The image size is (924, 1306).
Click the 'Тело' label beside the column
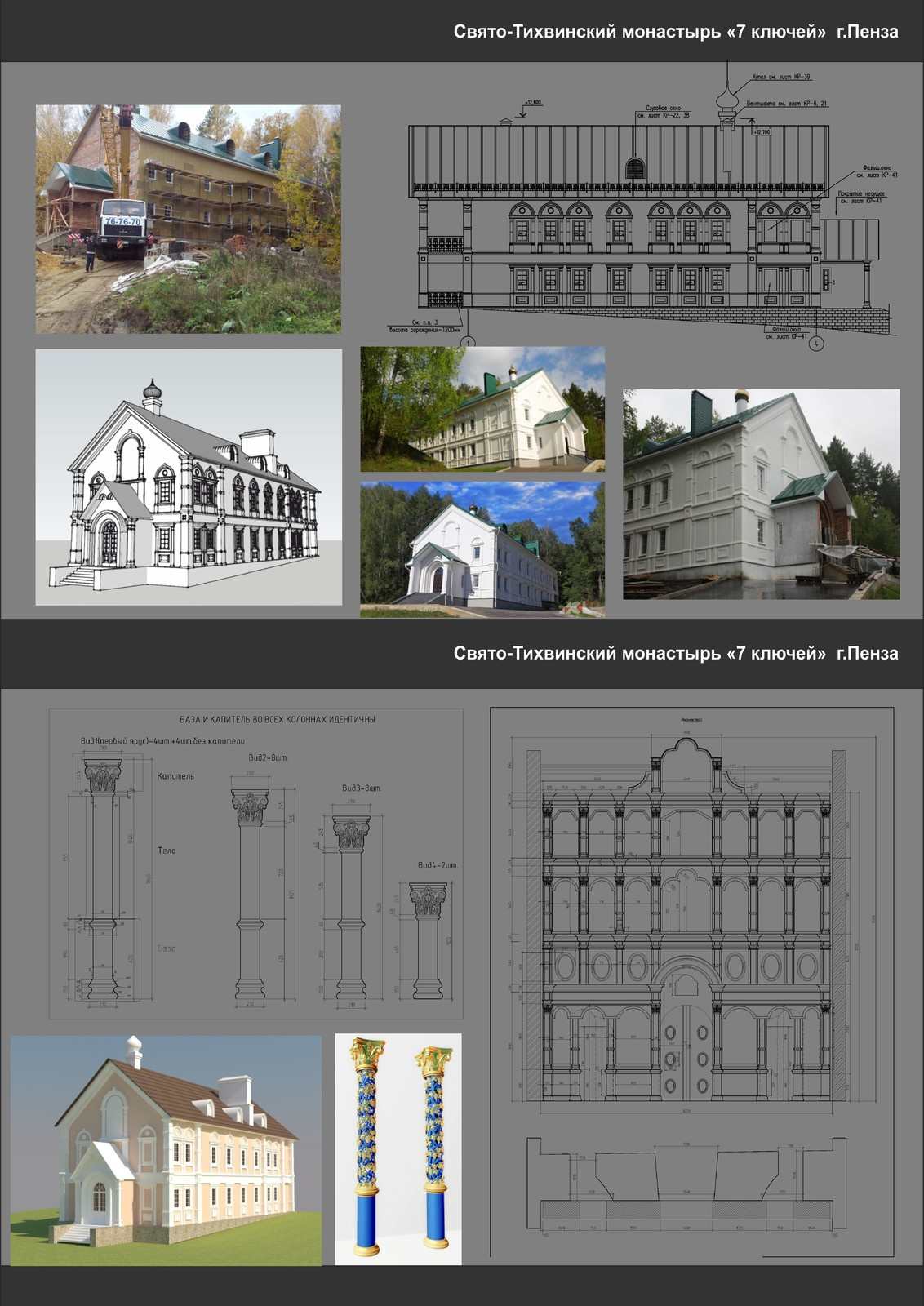pyautogui.click(x=167, y=851)
